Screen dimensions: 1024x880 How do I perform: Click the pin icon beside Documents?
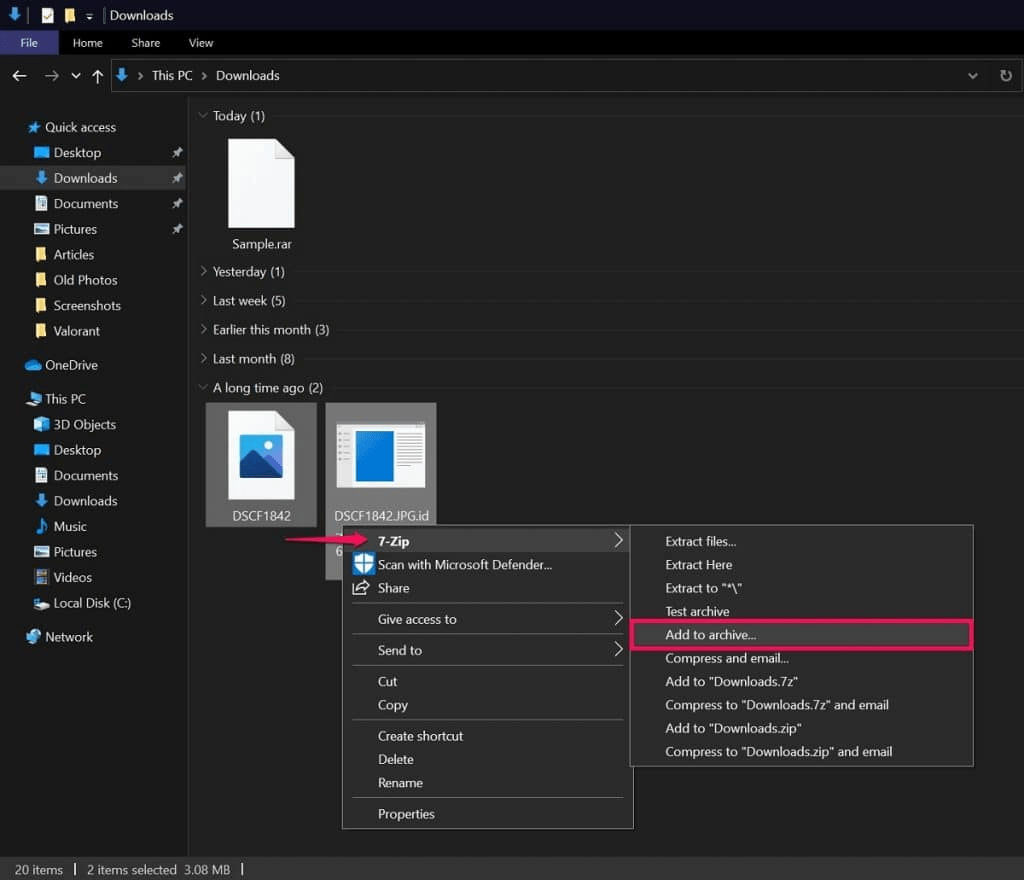tap(177, 203)
